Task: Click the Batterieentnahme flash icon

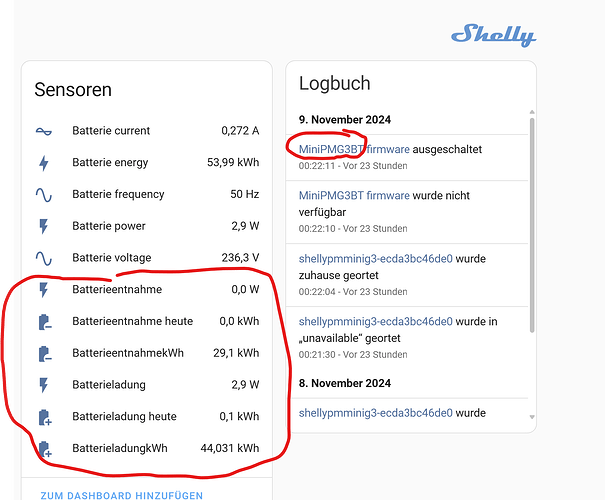Action: click(x=44, y=290)
